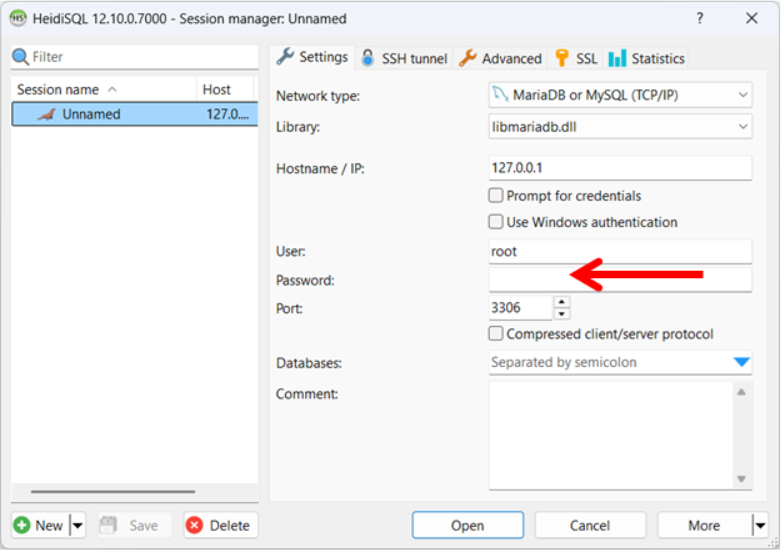Image resolution: width=781 pixels, height=550 pixels.
Task: Expand the Library dropdown
Action: pyautogui.click(x=620, y=127)
